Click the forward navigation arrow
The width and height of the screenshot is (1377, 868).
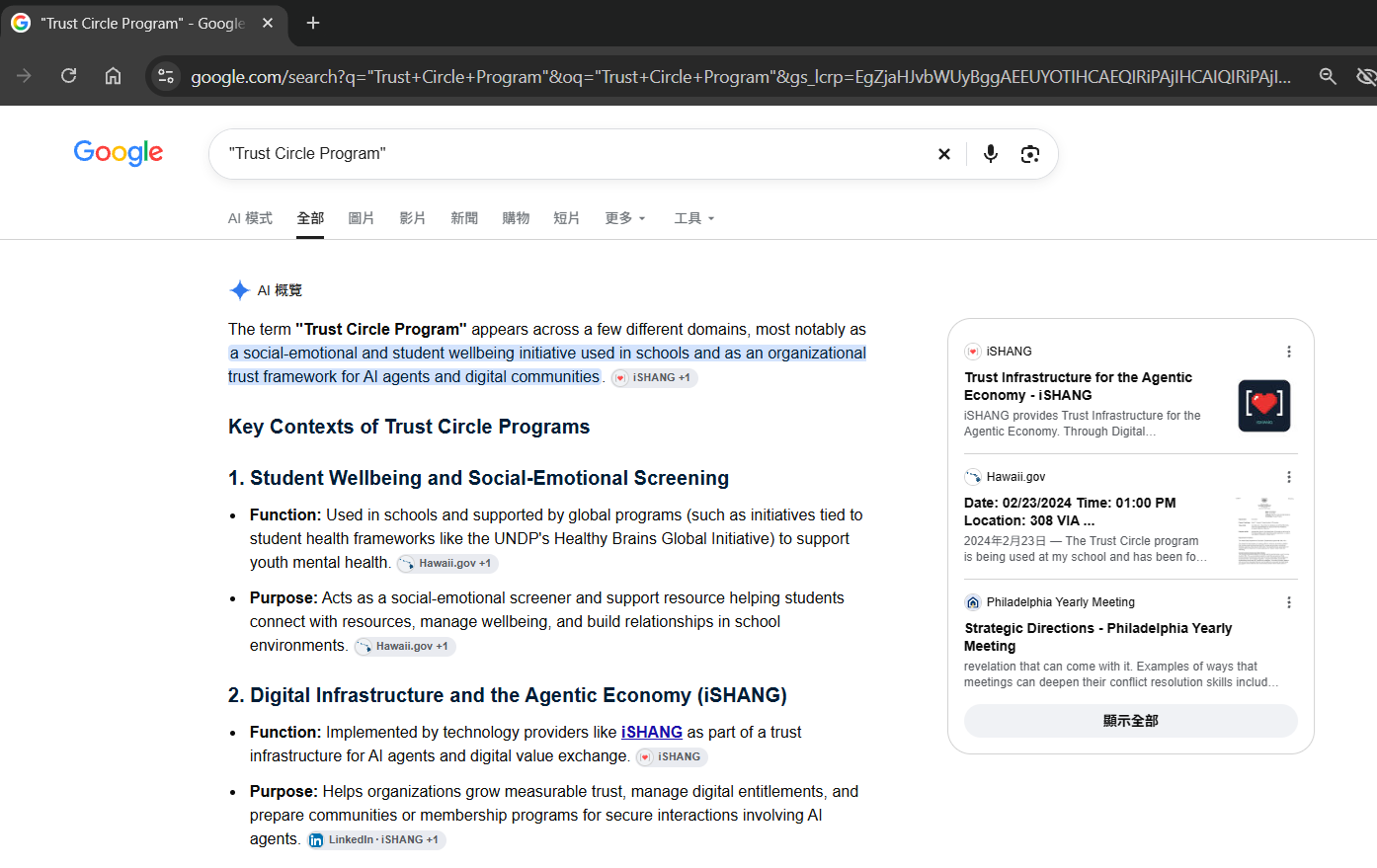(x=24, y=76)
